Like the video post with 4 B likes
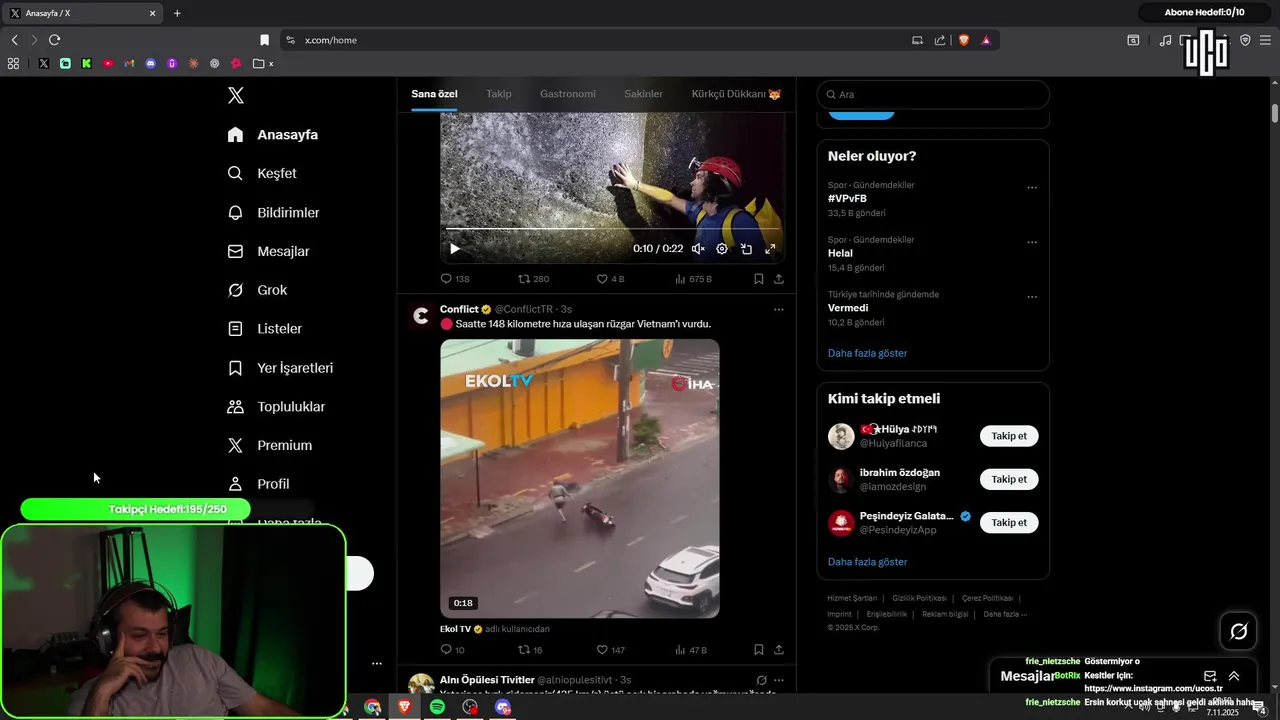The height and width of the screenshot is (720, 1280). click(610, 279)
